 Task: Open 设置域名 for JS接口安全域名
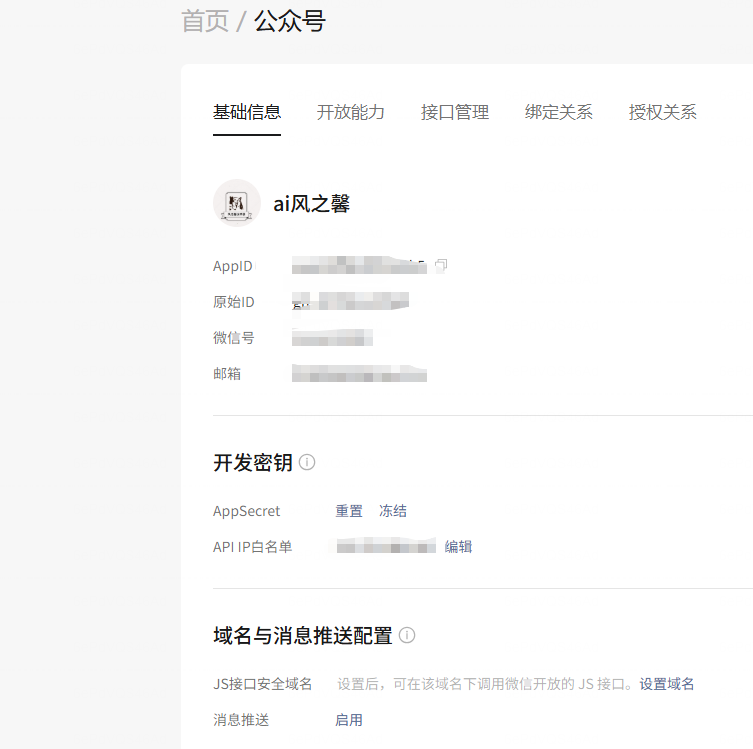pos(667,684)
